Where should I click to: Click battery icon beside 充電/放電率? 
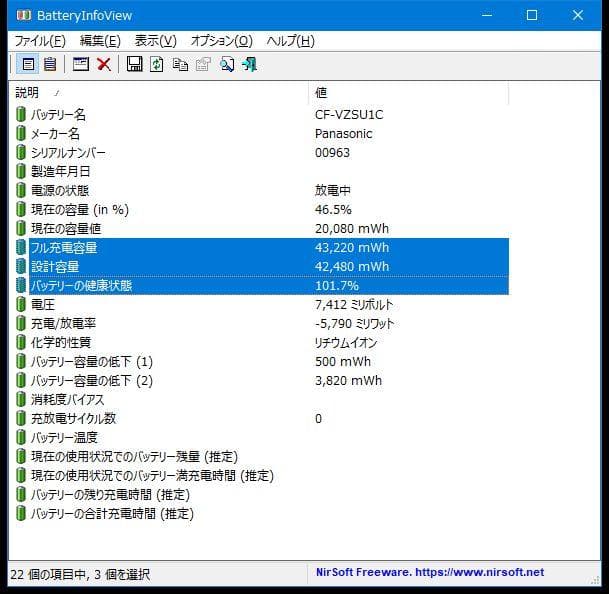(21, 324)
